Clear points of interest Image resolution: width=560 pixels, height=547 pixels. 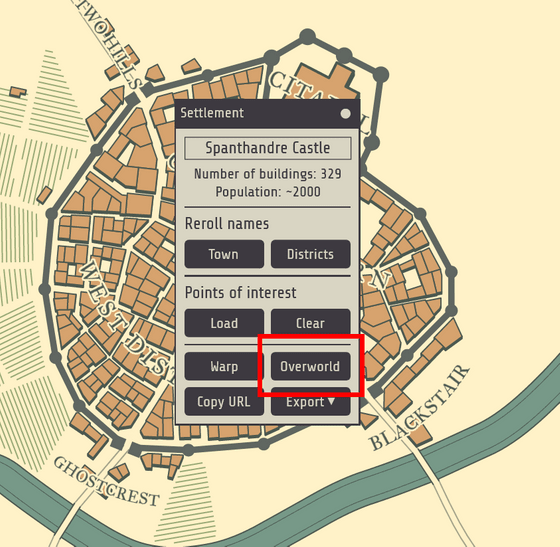[x=310, y=323]
